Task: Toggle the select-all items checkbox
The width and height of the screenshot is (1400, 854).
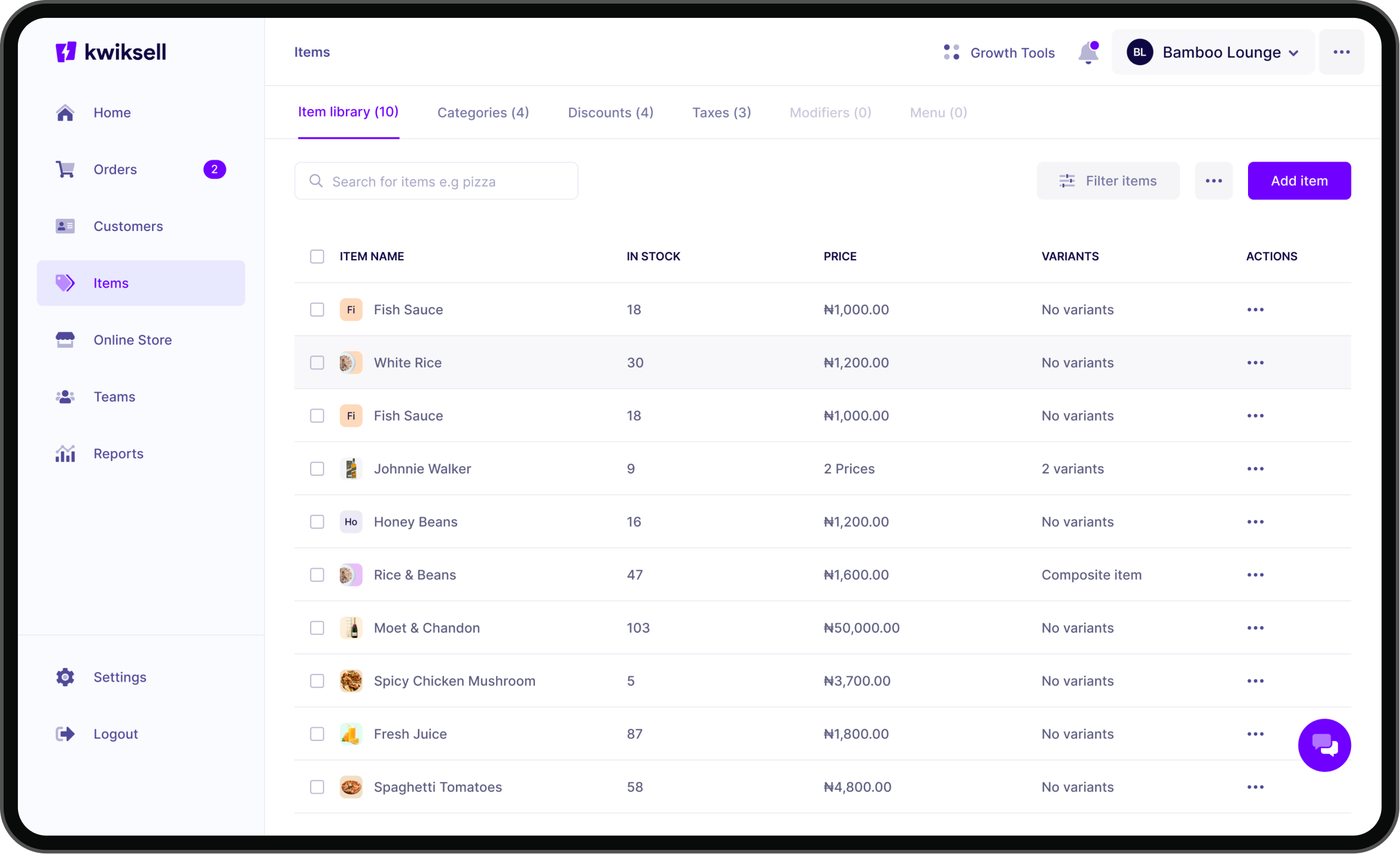Action: click(x=317, y=257)
